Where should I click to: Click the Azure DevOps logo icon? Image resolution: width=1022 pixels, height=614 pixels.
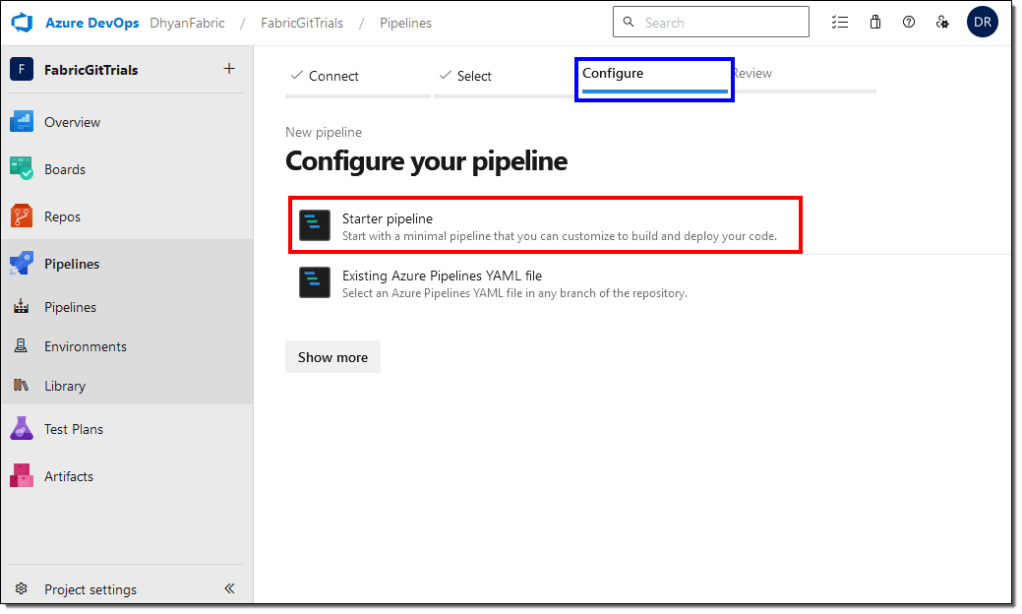[22, 22]
